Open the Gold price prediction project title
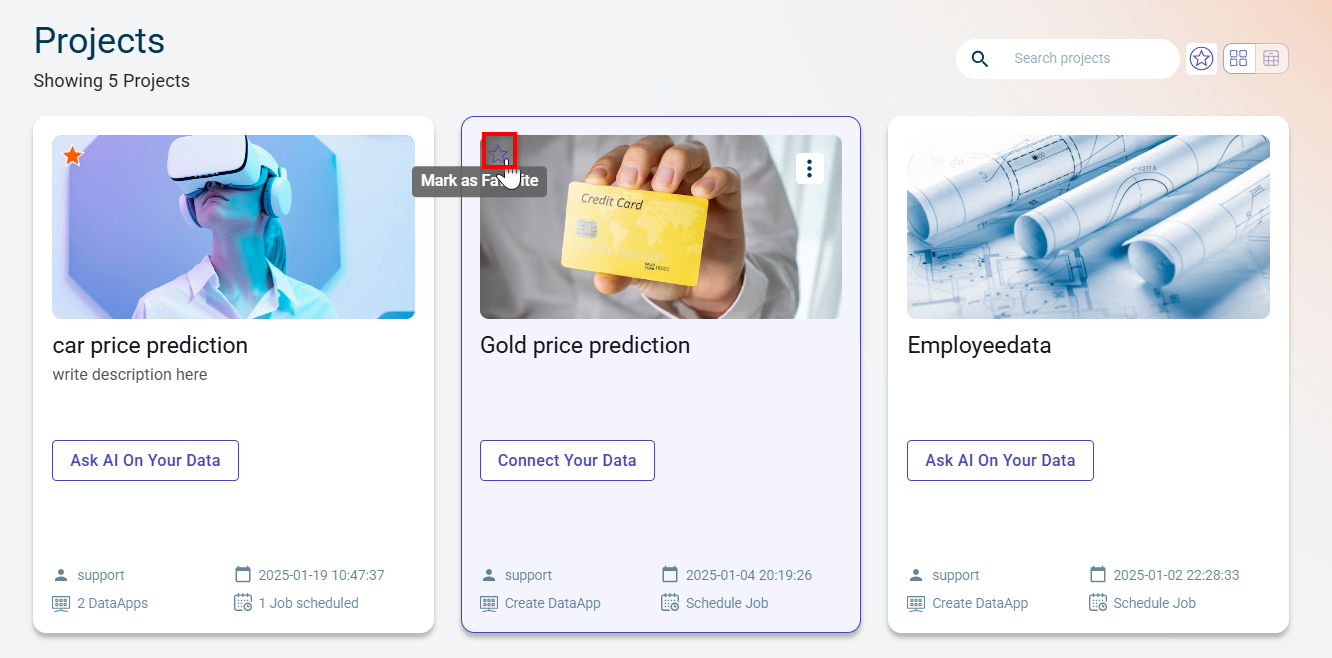 pos(585,345)
